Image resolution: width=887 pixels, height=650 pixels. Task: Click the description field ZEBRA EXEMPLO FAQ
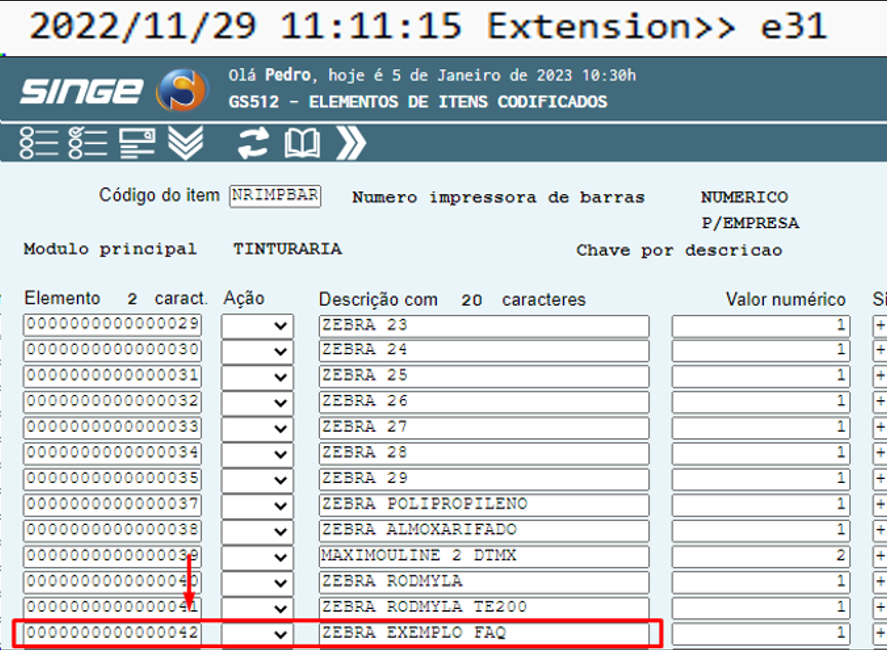coord(484,633)
